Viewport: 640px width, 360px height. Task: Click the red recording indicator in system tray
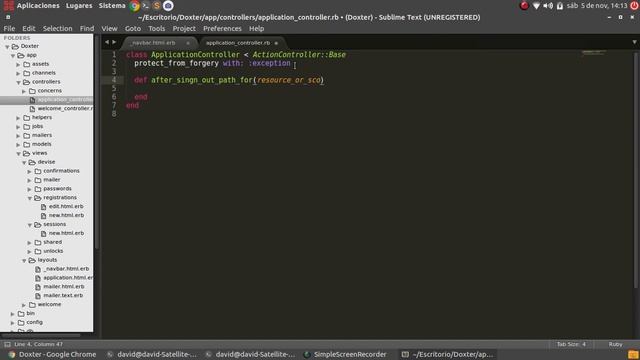(x=524, y=6)
